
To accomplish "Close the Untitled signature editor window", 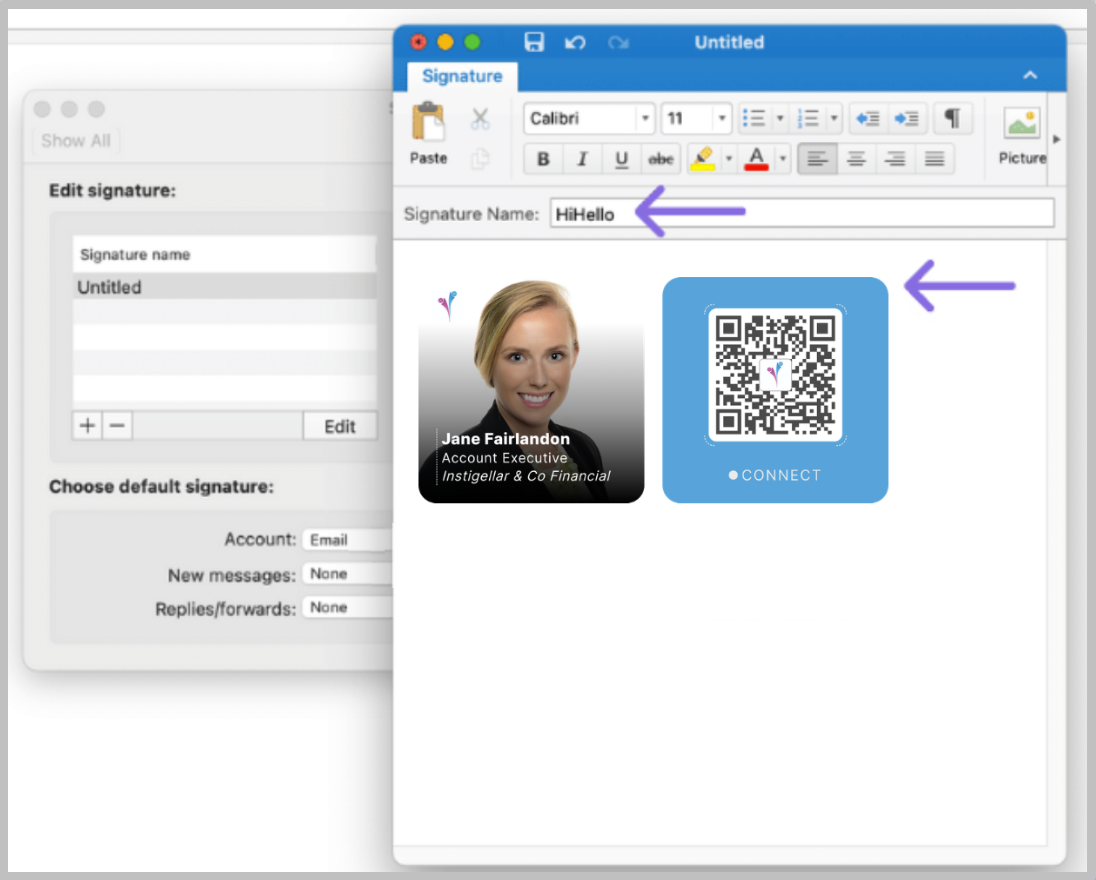I will (x=419, y=42).
